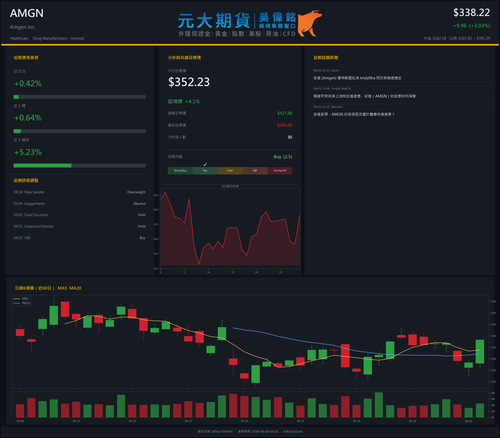The image size is (500, 438).
Task: Click the MA5 MA20 candlestick chart title
Action: pos(48,288)
